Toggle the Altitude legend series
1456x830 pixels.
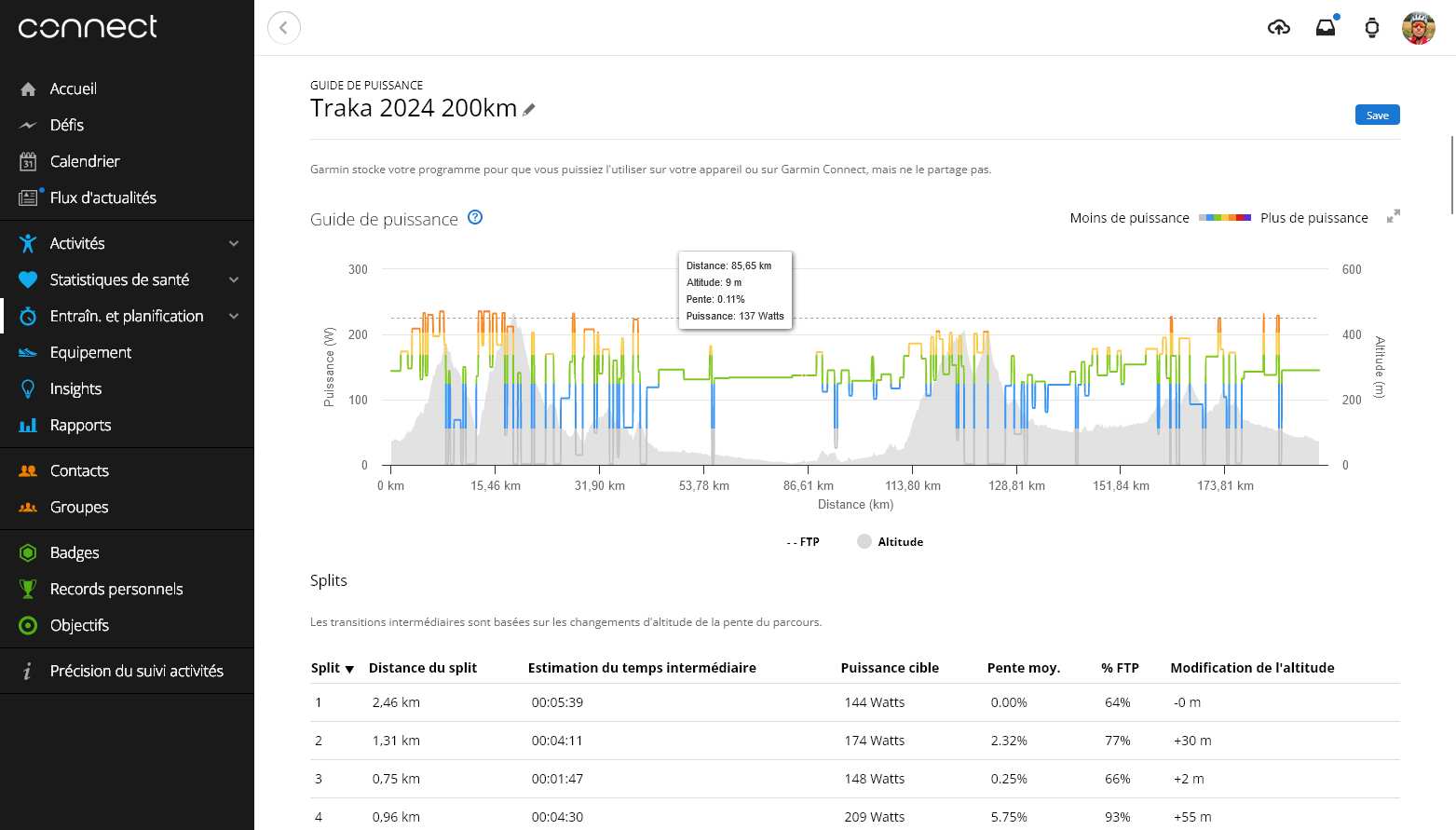[890, 541]
